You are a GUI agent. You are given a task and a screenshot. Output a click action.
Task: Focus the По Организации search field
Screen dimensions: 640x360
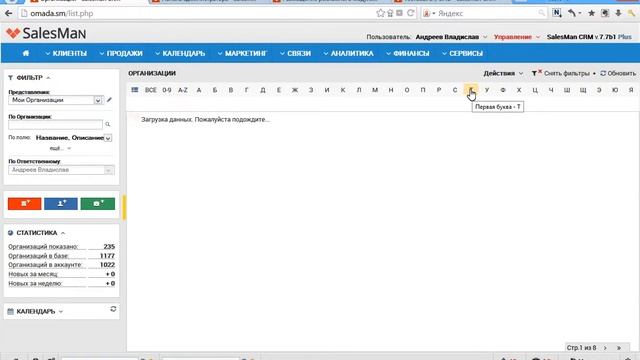coord(56,124)
